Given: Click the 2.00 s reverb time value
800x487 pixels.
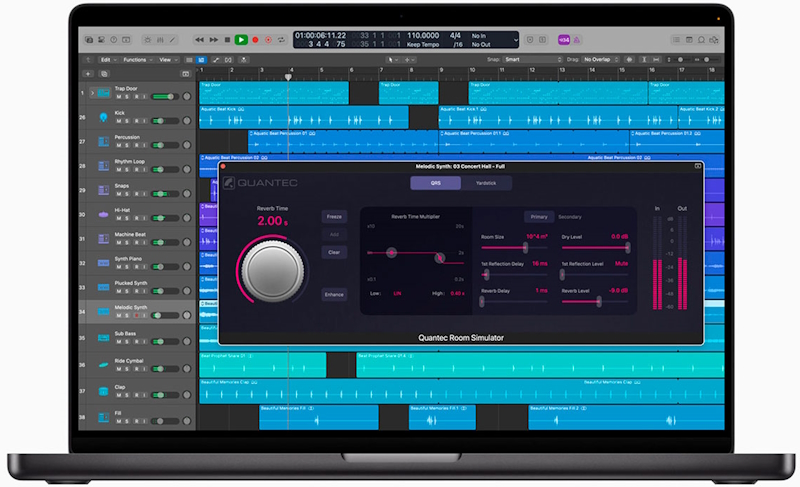Looking at the screenshot, I should tap(272, 221).
